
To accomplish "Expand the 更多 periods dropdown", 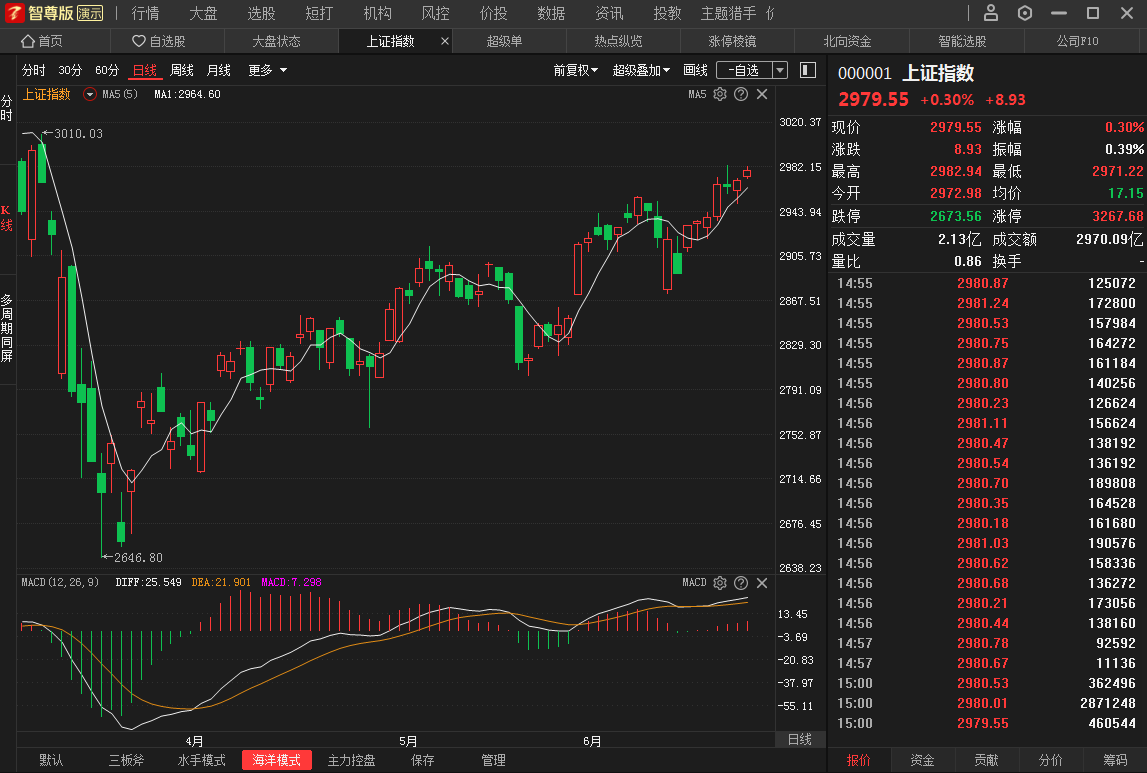I will 267,70.
